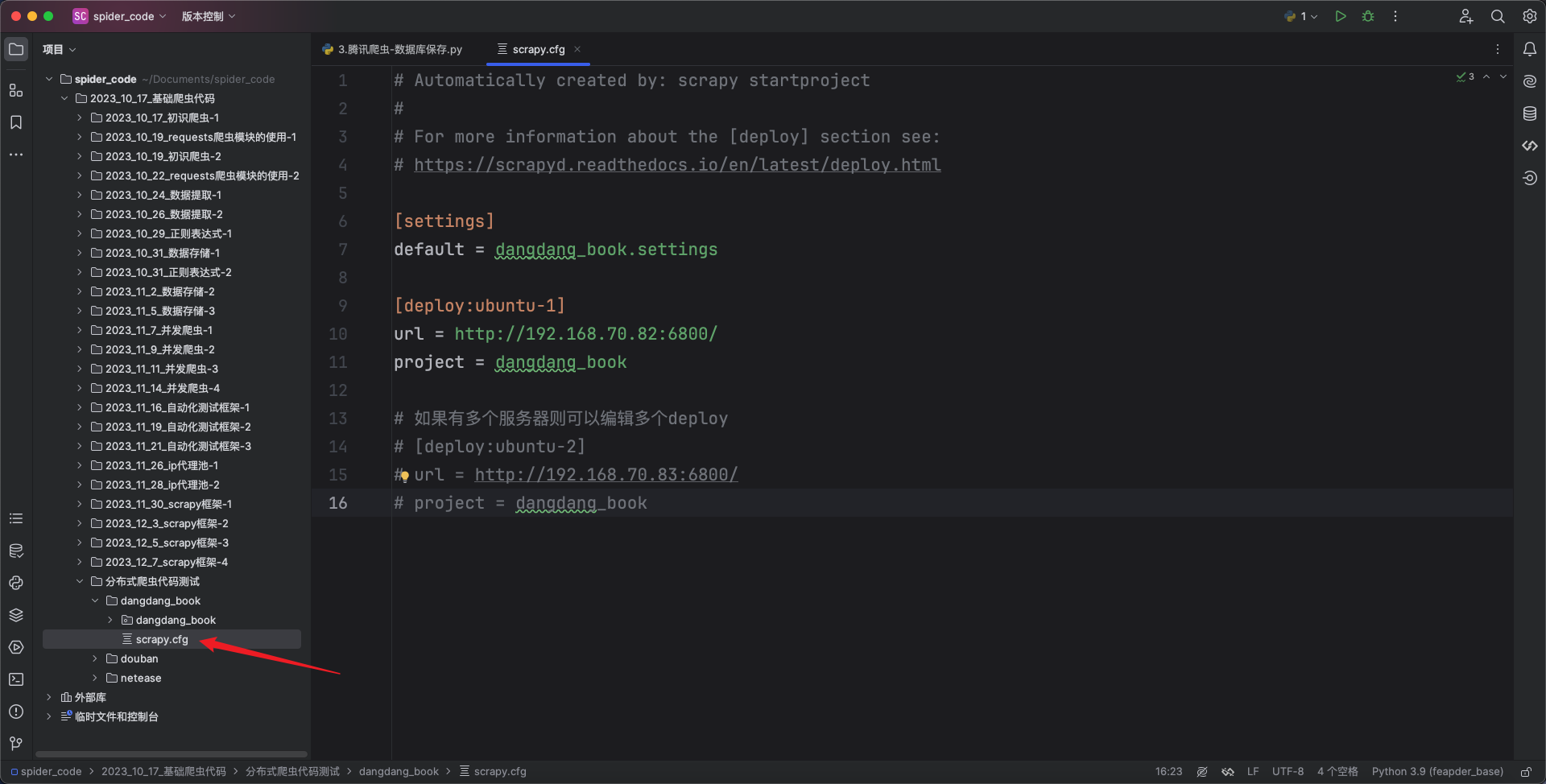Place cursor on line 10 url value

point(585,334)
